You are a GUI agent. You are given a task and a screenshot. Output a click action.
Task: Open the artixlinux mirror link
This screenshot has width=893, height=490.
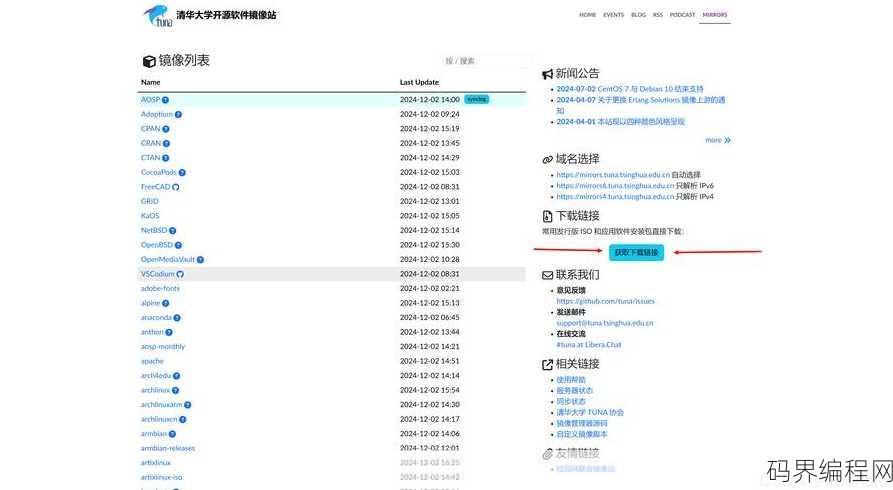tap(156, 463)
